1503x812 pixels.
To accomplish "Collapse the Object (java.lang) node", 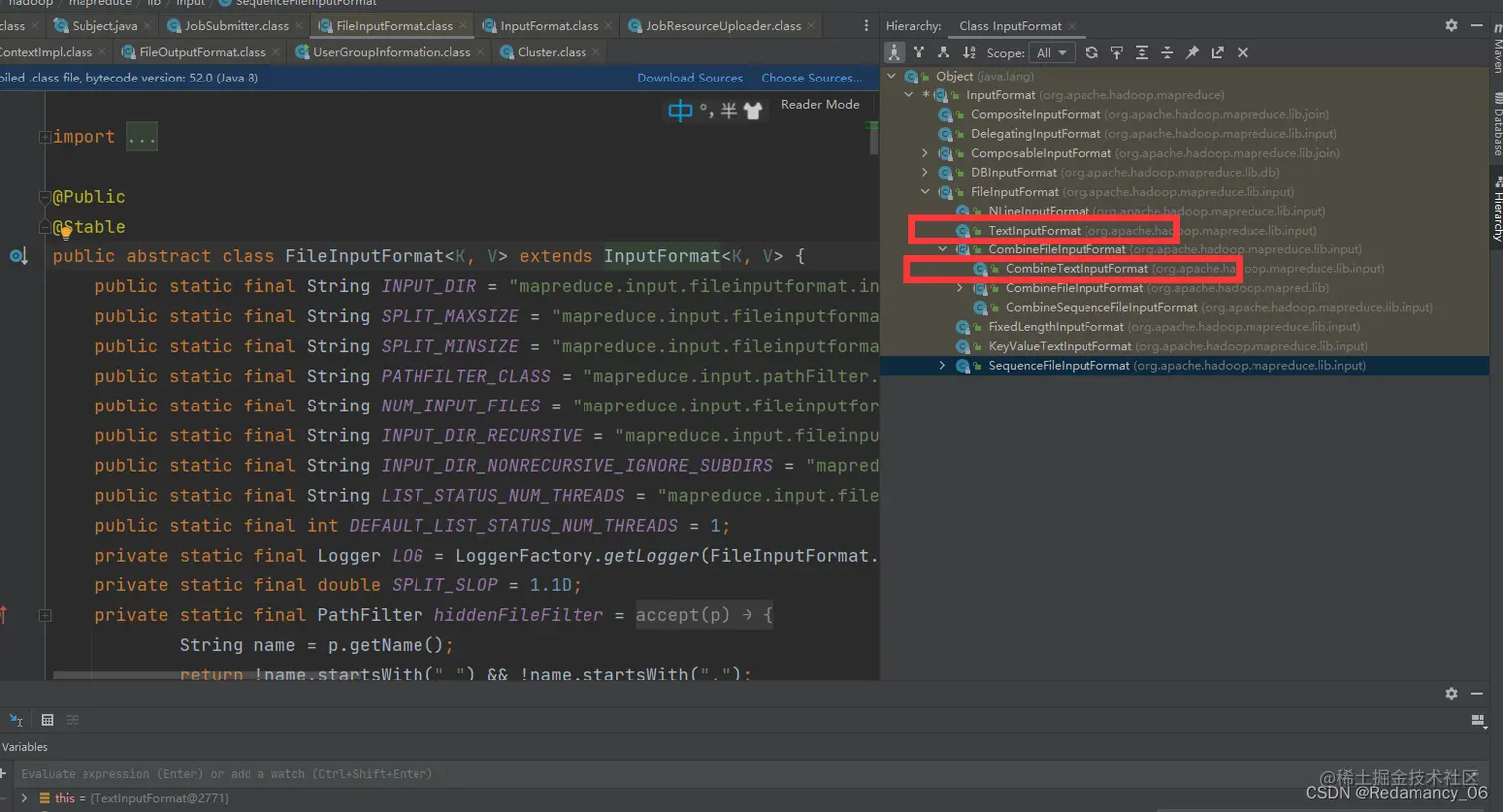I will point(892,76).
